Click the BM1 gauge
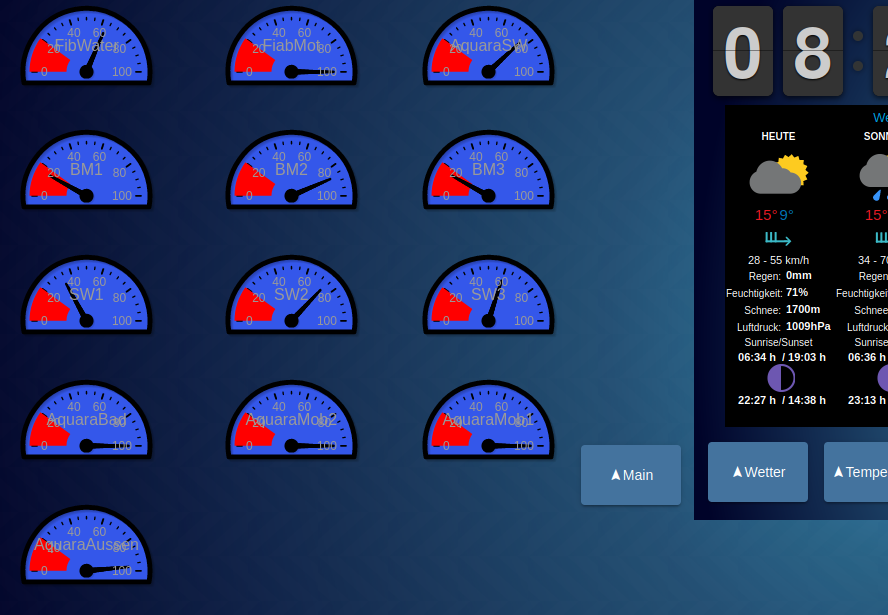The image size is (888, 615). click(x=87, y=170)
